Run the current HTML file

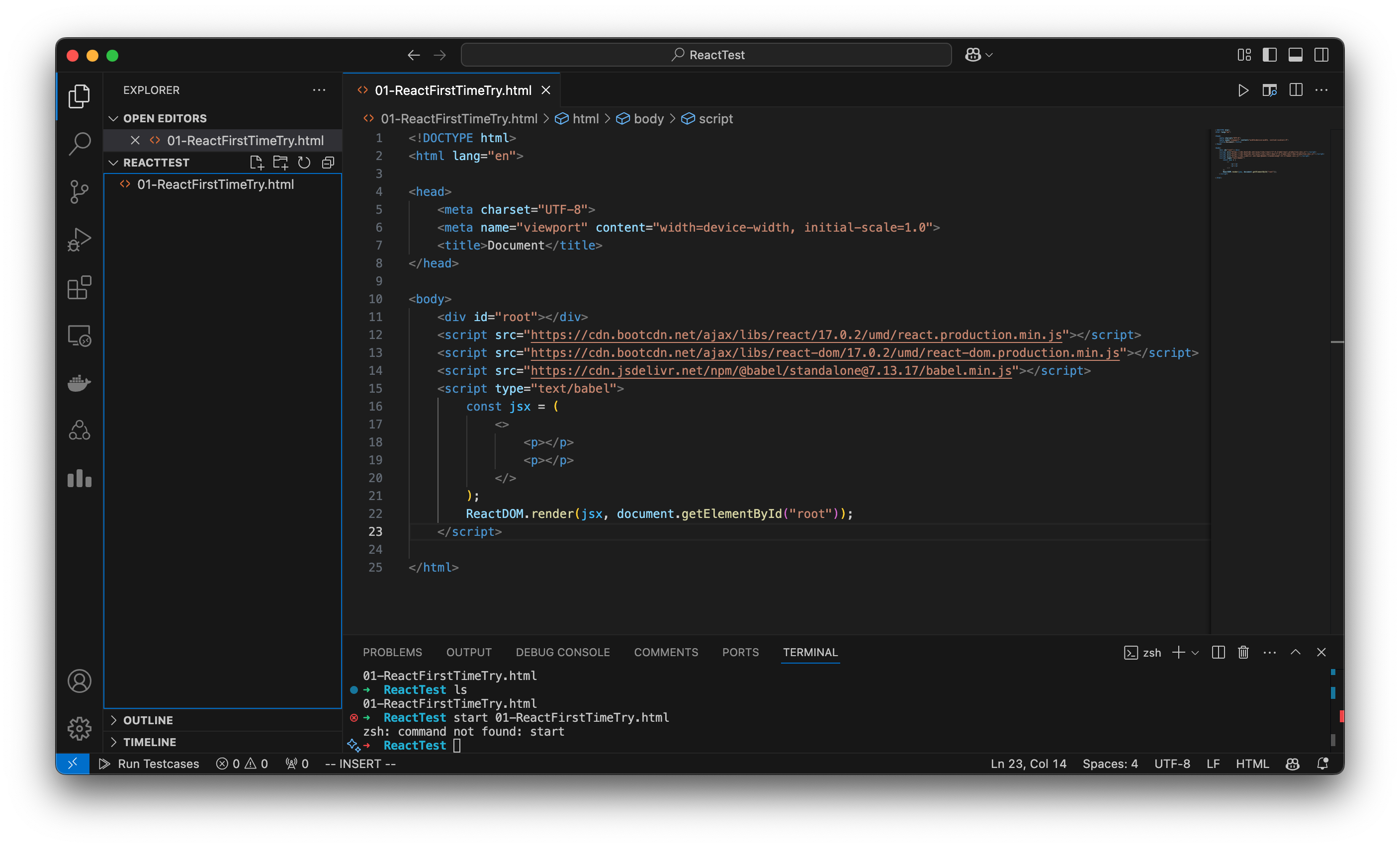click(x=1243, y=90)
